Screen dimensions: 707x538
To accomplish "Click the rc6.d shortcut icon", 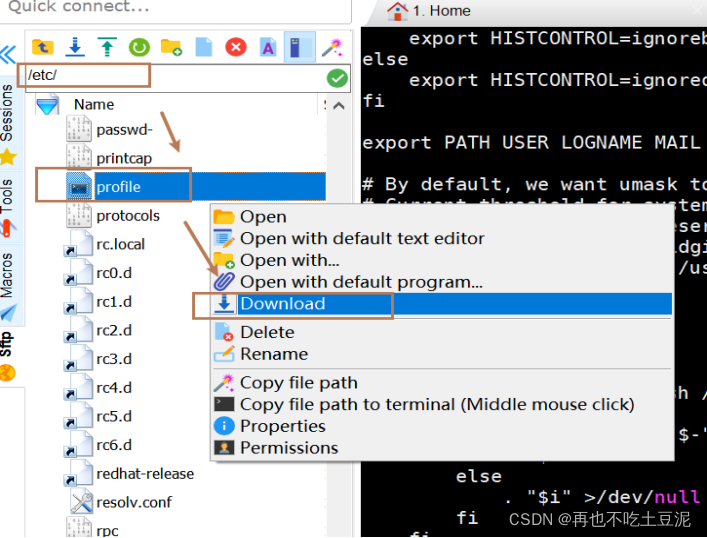I will tap(78, 444).
